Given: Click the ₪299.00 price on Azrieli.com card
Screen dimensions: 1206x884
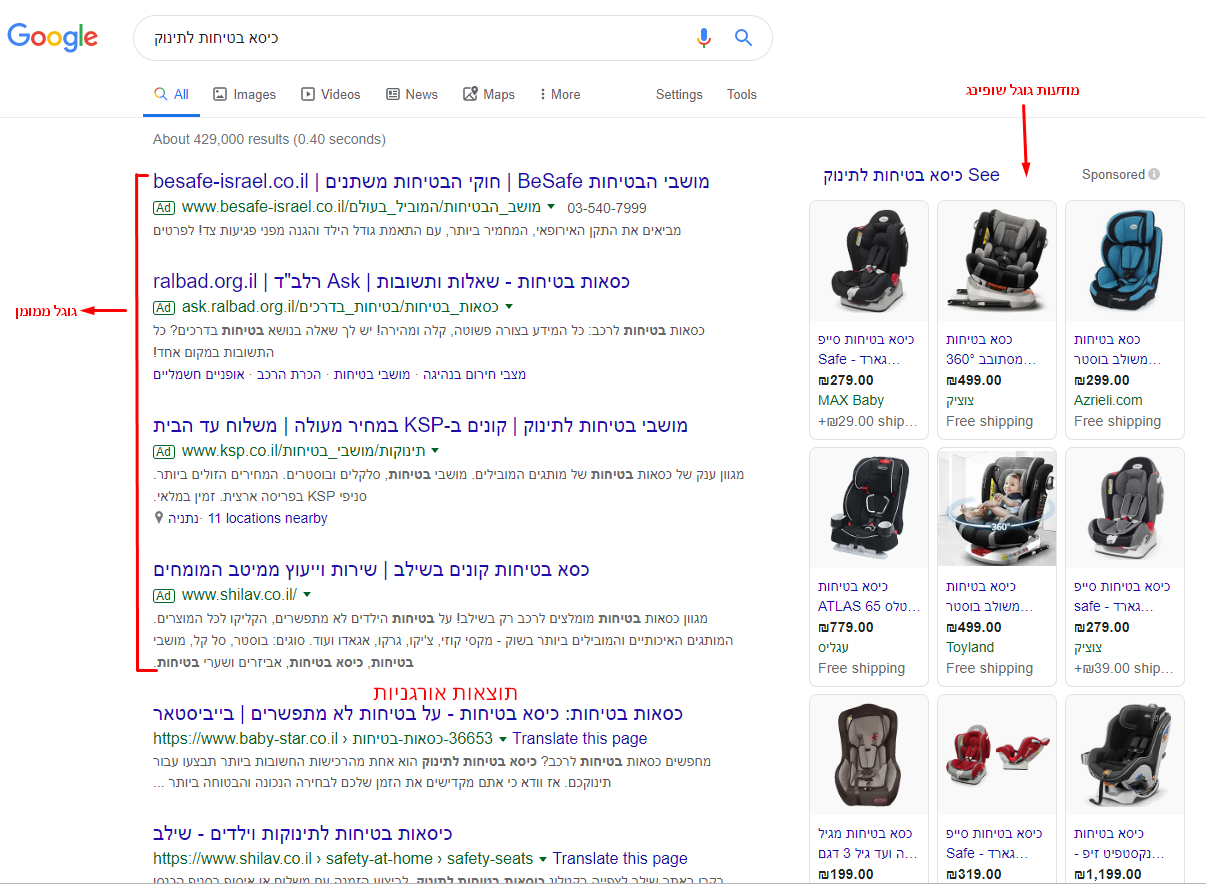Looking at the screenshot, I should tap(1102, 380).
